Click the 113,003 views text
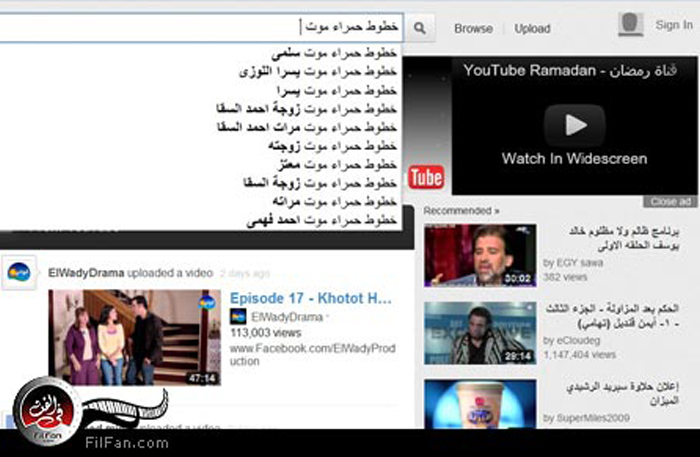The width and height of the screenshot is (700, 457). [266, 332]
